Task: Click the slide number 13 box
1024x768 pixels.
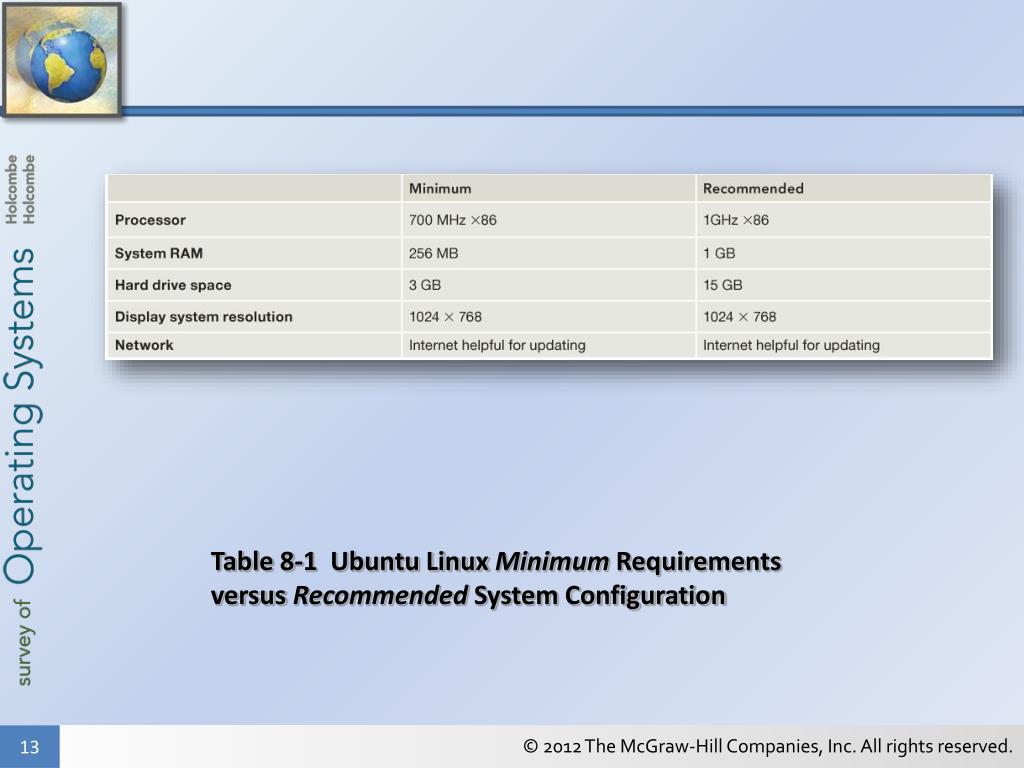Action: pos(29,746)
